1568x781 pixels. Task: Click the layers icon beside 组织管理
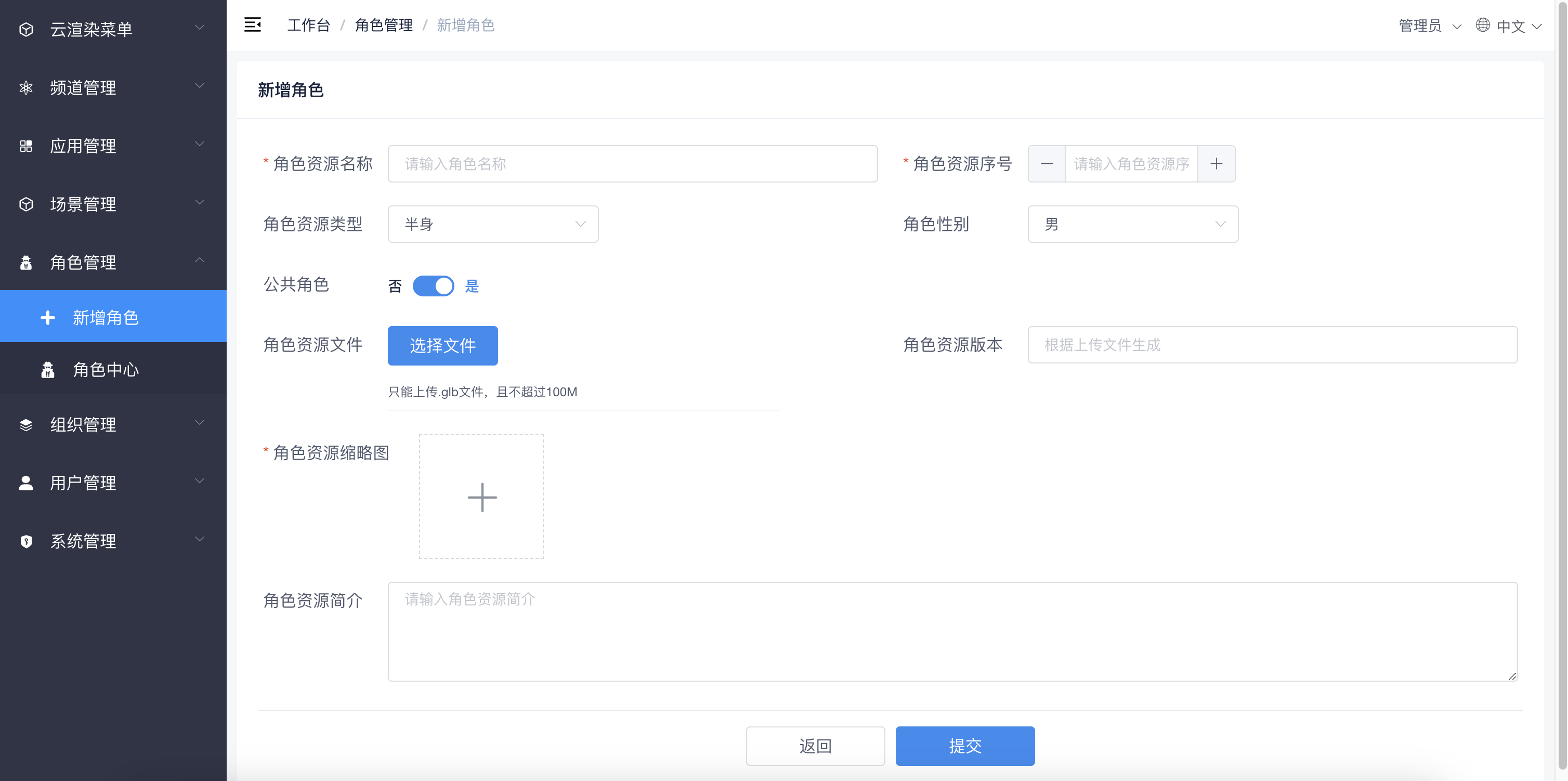pyautogui.click(x=26, y=424)
